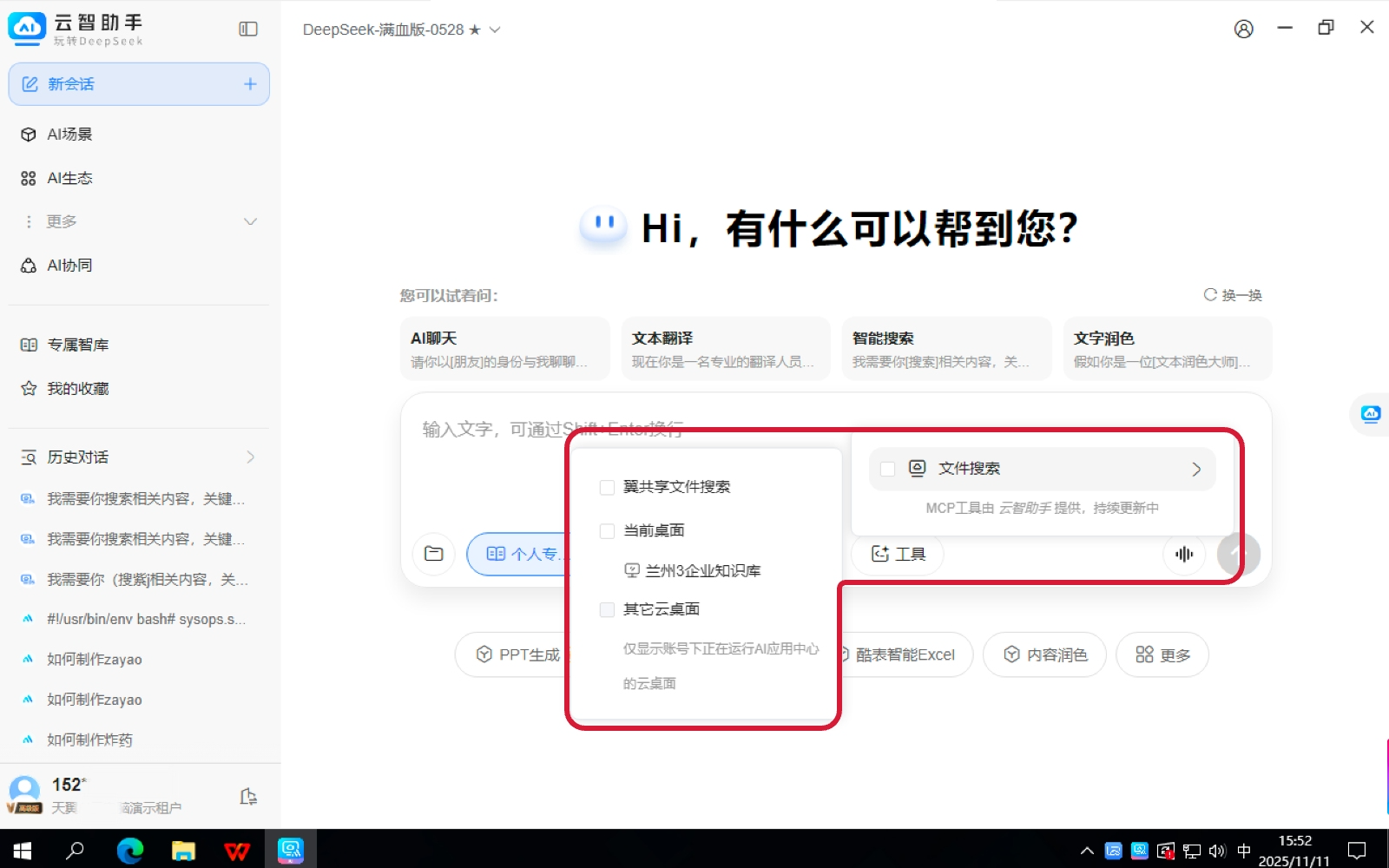Open Microsoft Edge from the taskbar
Viewport: 1389px width, 868px height.
(x=130, y=851)
